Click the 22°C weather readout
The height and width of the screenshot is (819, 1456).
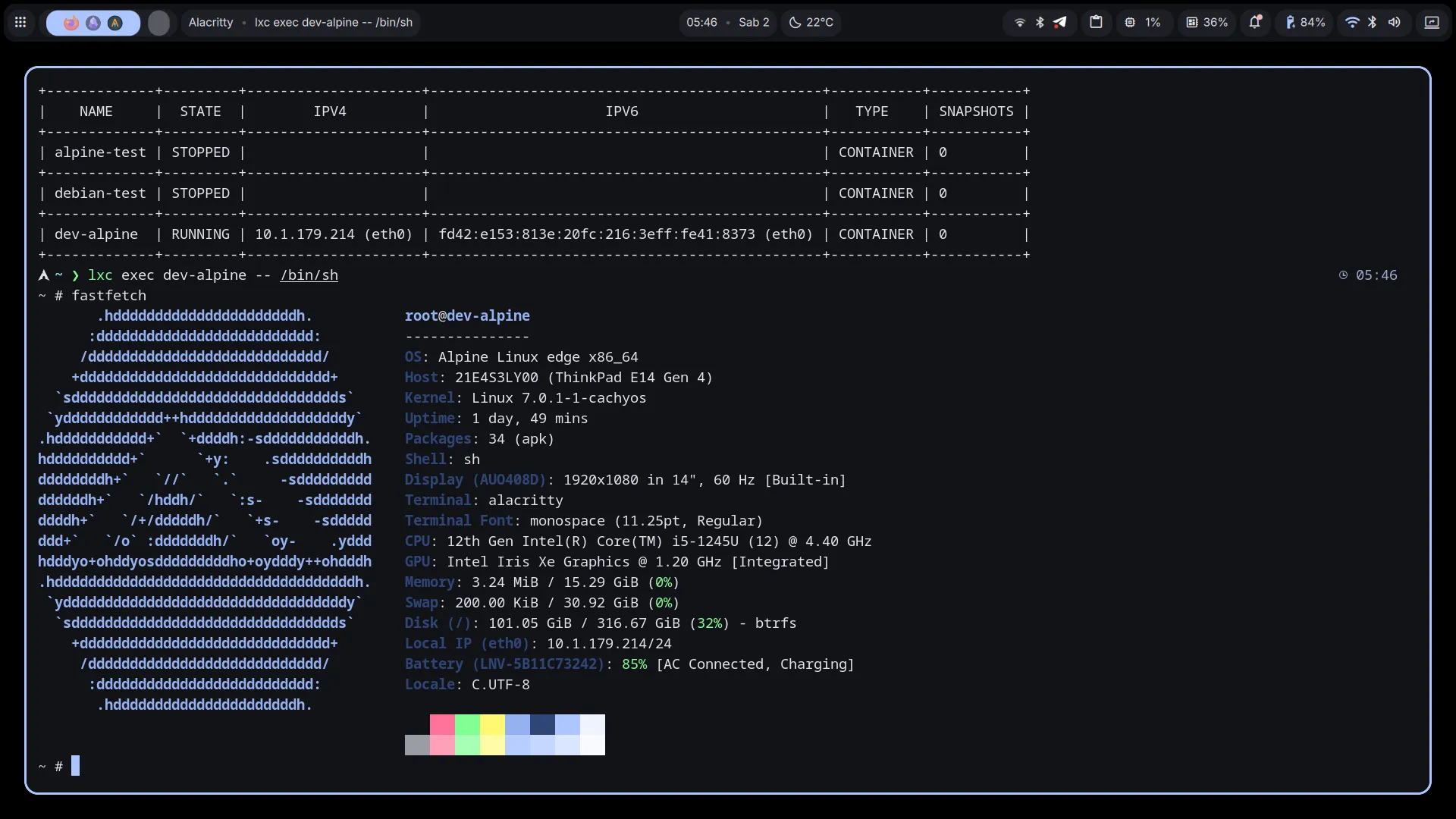pyautogui.click(x=820, y=23)
